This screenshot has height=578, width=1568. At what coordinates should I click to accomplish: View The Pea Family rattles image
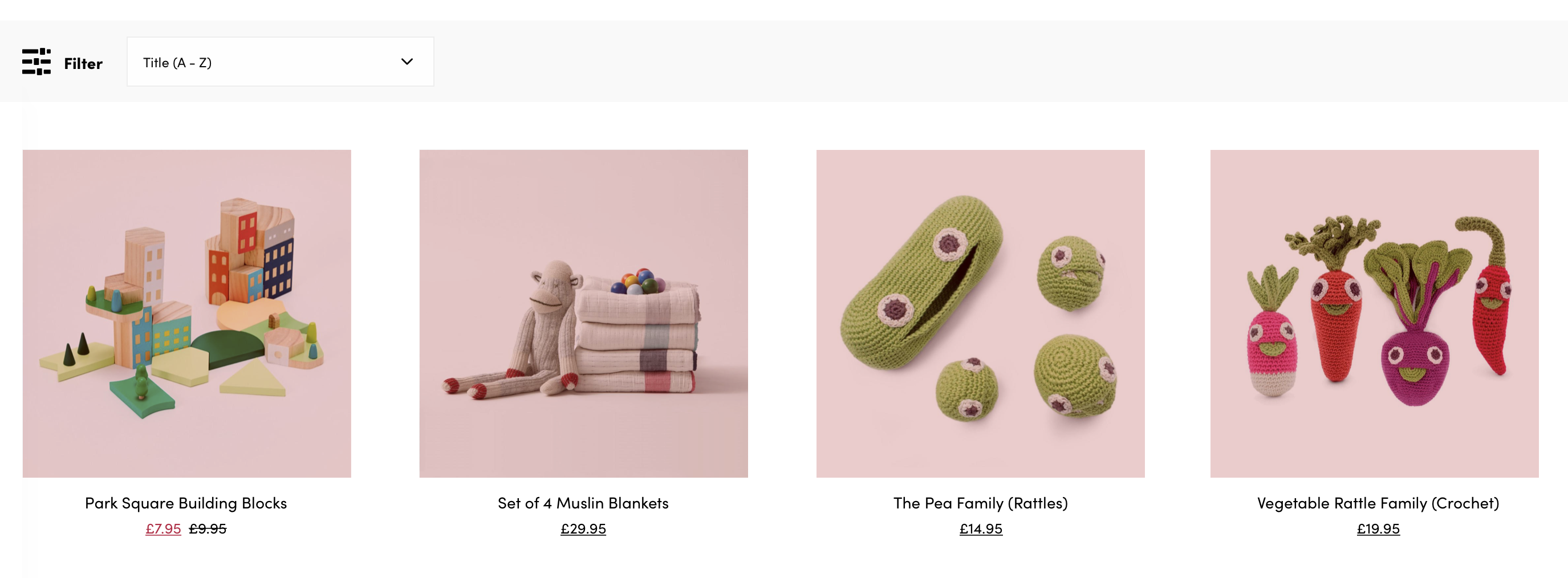[x=981, y=314]
